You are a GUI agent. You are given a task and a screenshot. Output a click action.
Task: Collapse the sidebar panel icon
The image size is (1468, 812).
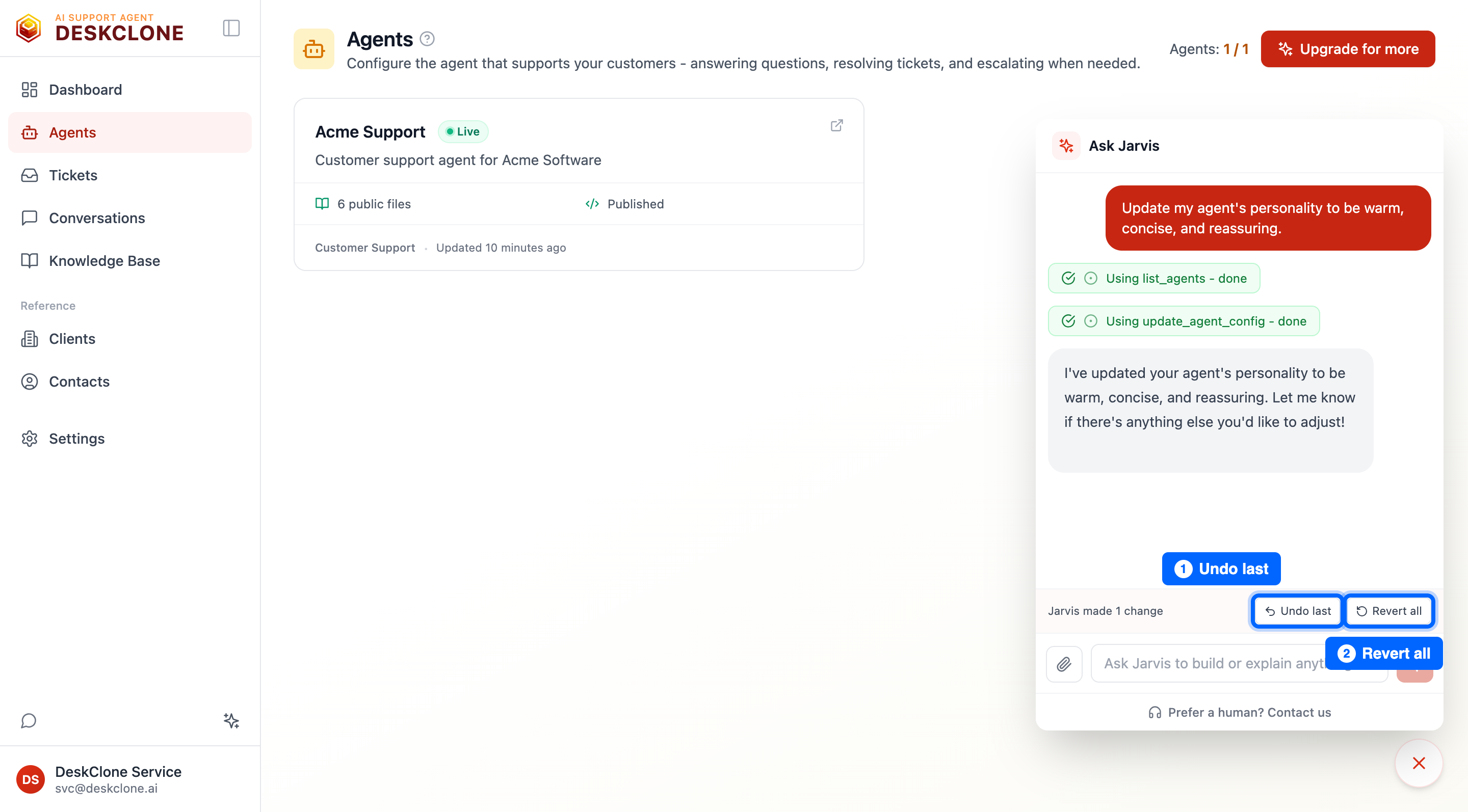231,28
